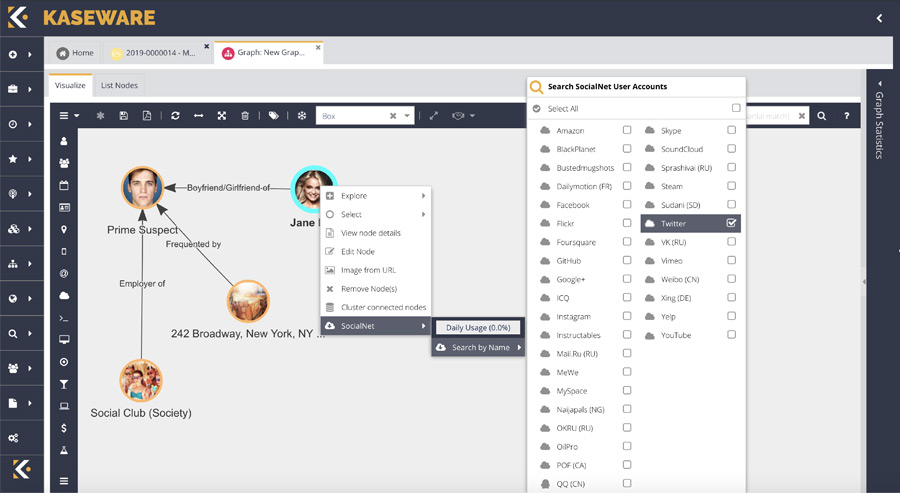900x493 pixels.
Task: Click the asterisk icon in toolbar
Action: point(100,115)
